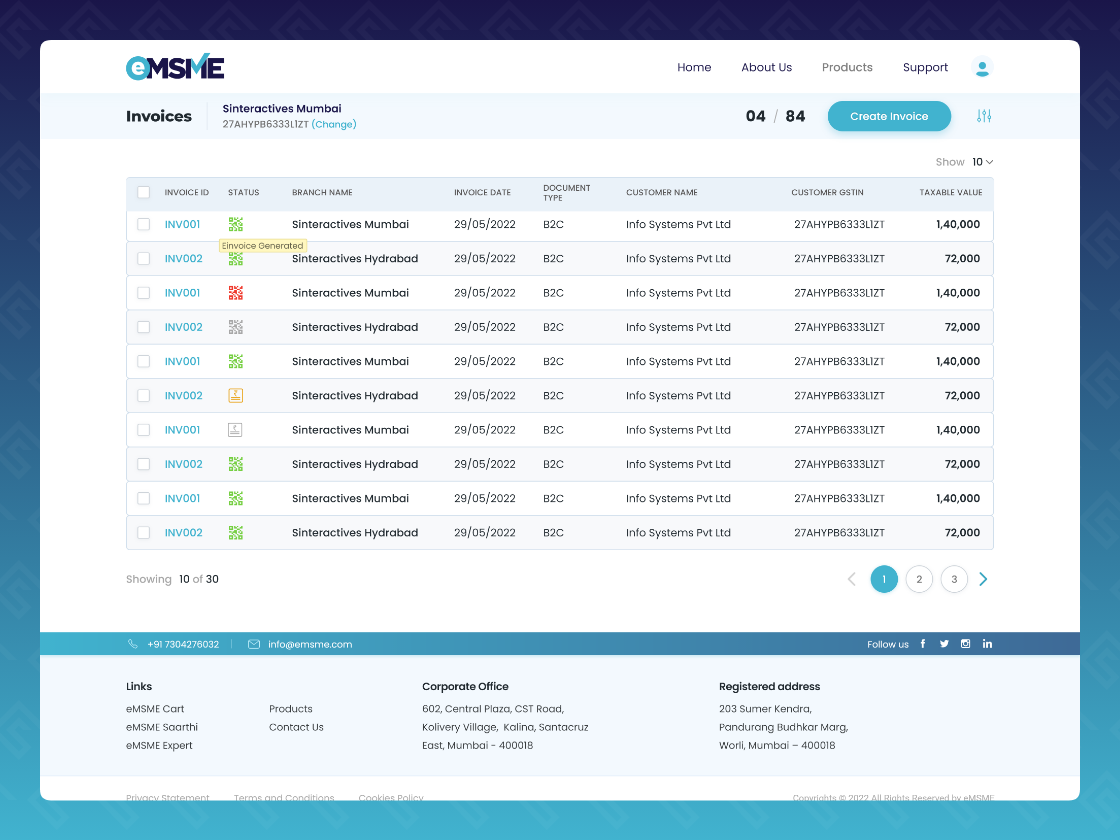Open INV002 link in the gray QR status row
Screen dimensions: 1120x840
[184, 327]
